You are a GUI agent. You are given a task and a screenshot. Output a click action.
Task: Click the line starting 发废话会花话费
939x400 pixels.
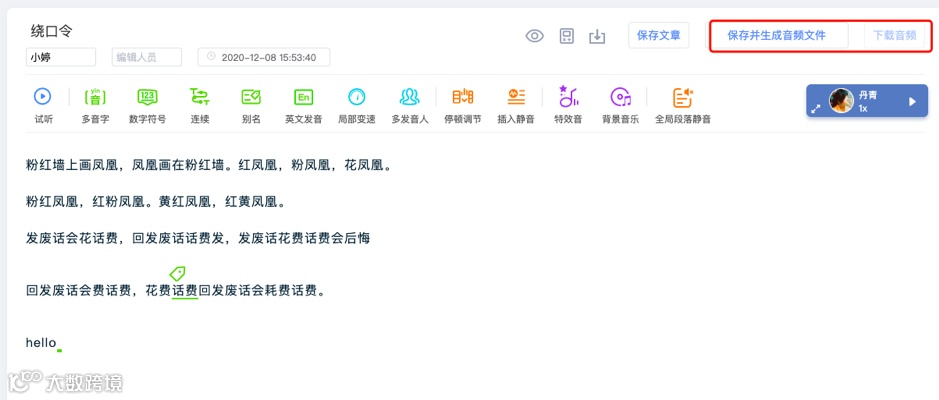coord(198,238)
